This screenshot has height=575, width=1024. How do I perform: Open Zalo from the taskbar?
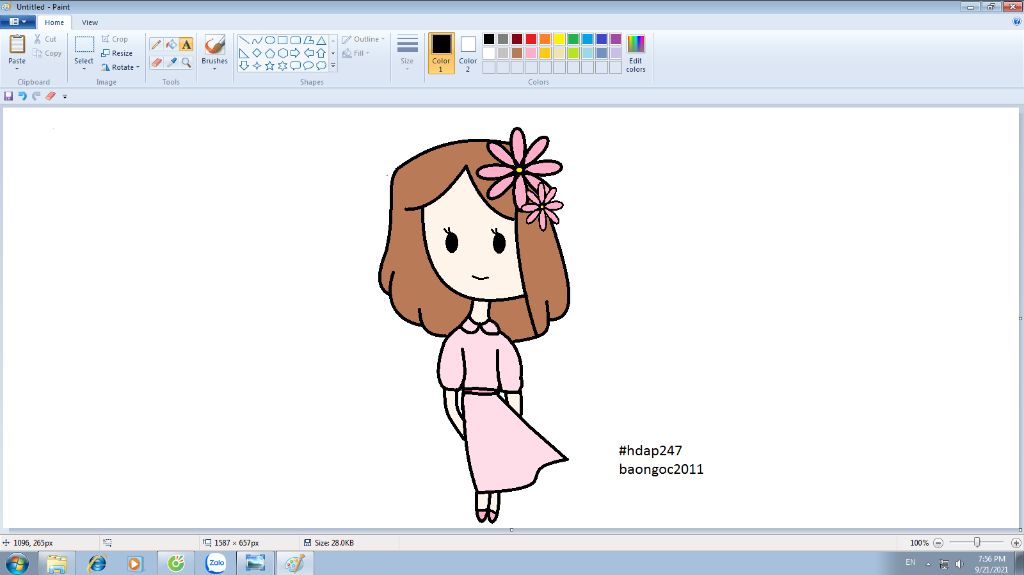[x=215, y=563]
